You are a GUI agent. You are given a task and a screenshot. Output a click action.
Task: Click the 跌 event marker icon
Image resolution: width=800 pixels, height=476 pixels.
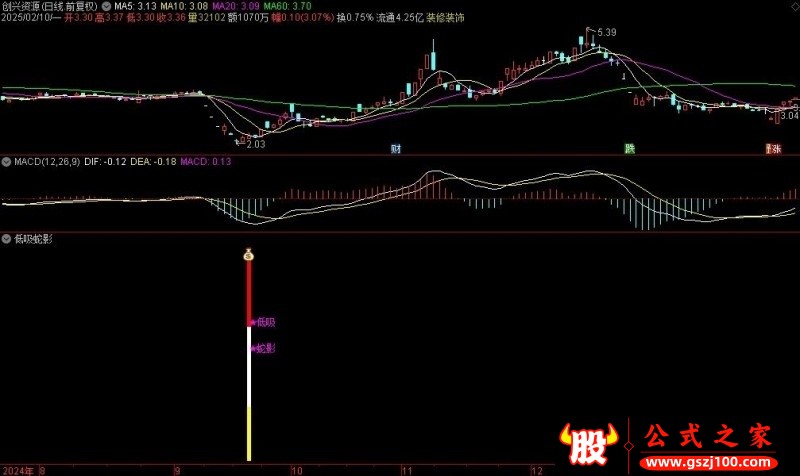[x=630, y=148]
